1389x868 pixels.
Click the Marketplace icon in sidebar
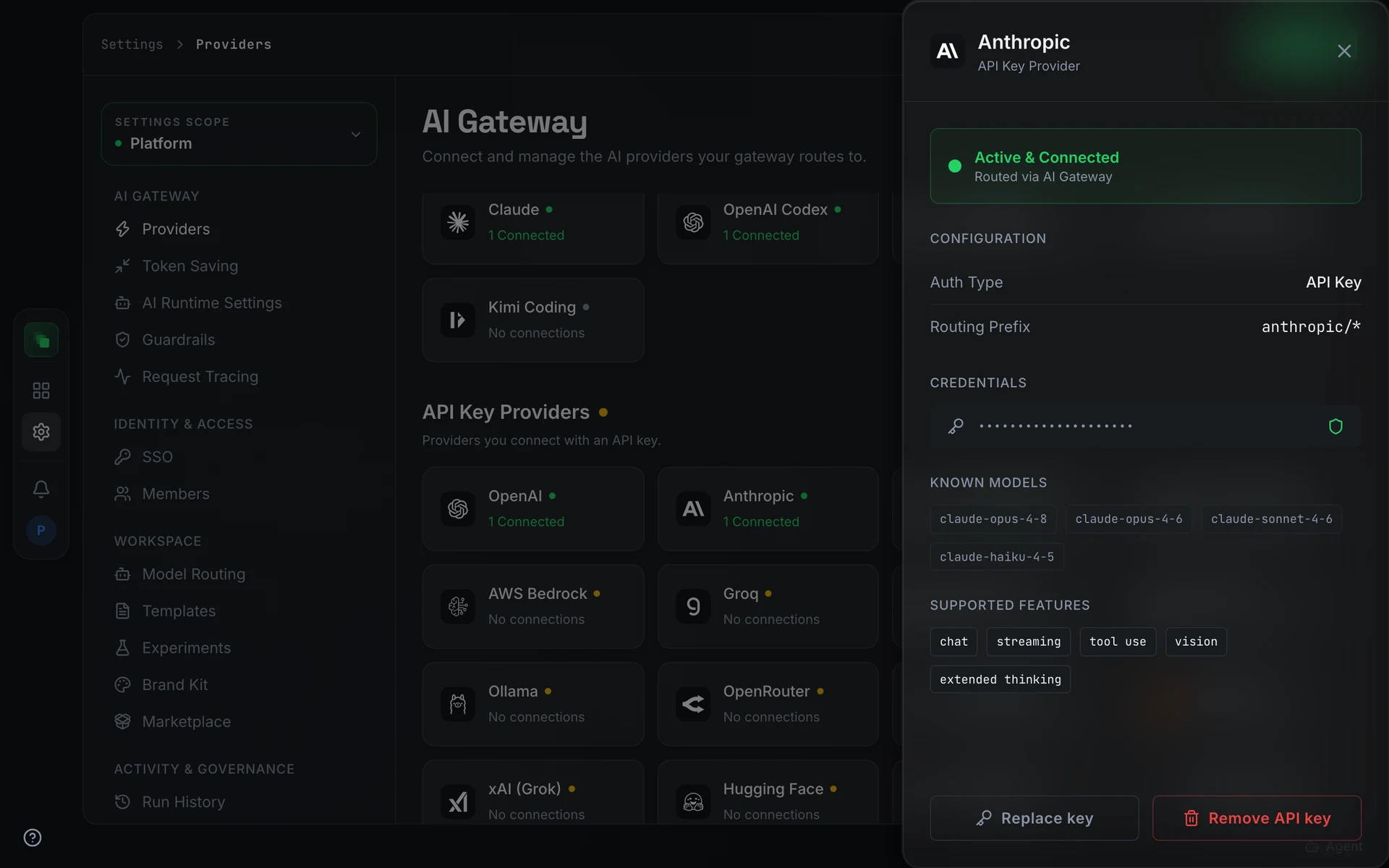pos(122,722)
